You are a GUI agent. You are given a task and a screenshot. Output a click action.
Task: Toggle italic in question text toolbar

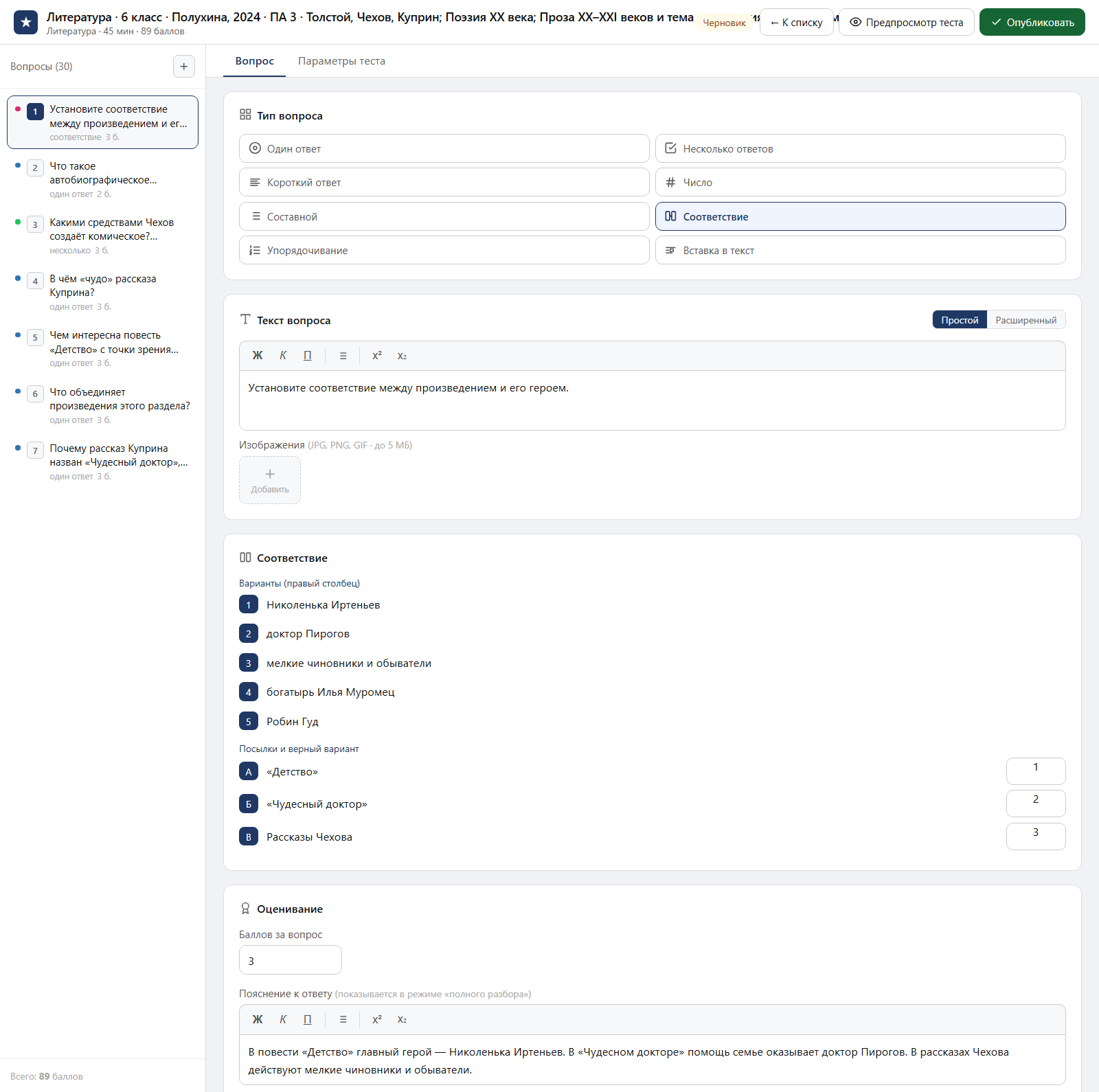tap(283, 356)
